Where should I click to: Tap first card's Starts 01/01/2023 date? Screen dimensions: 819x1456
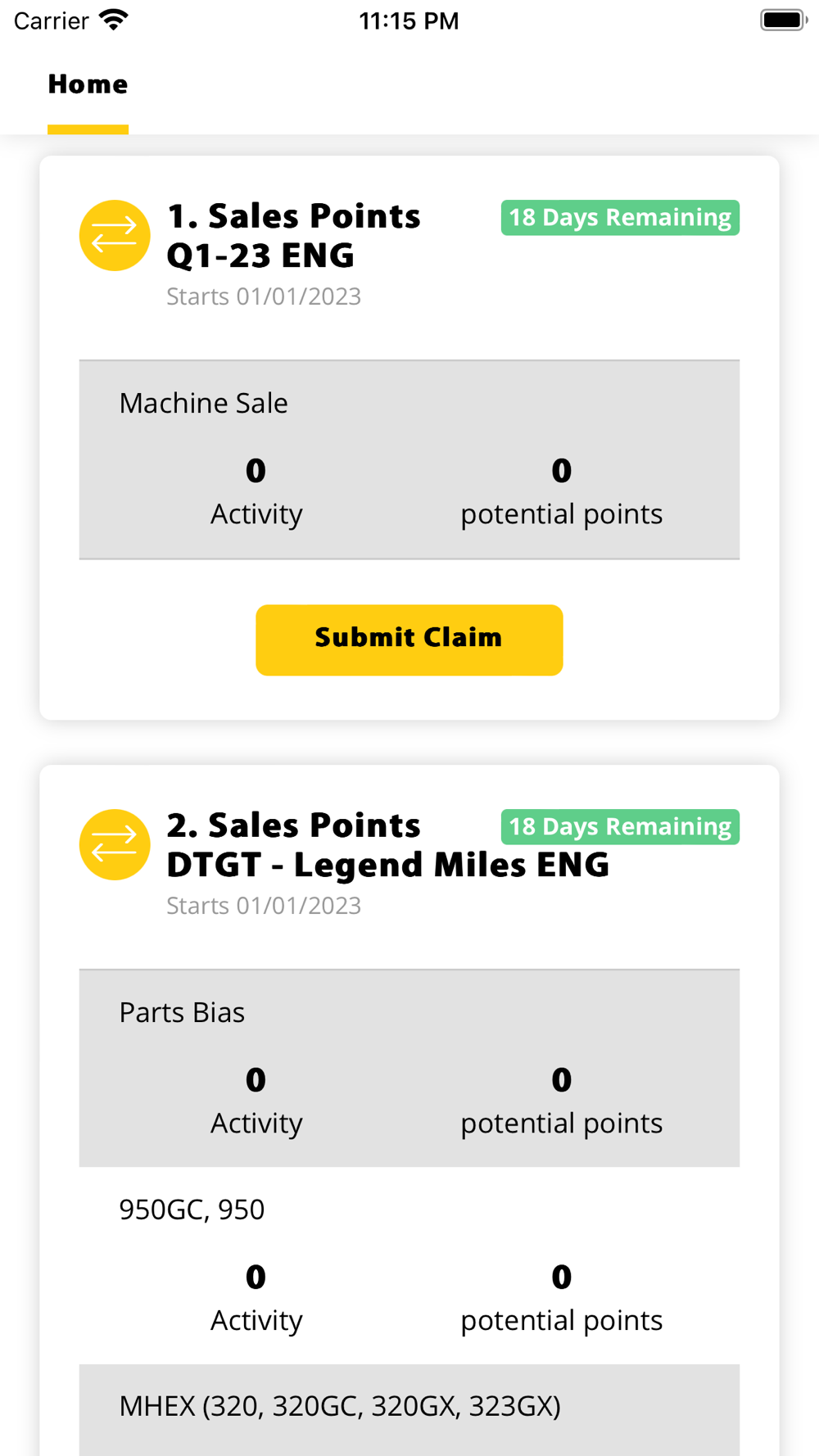[x=264, y=296]
